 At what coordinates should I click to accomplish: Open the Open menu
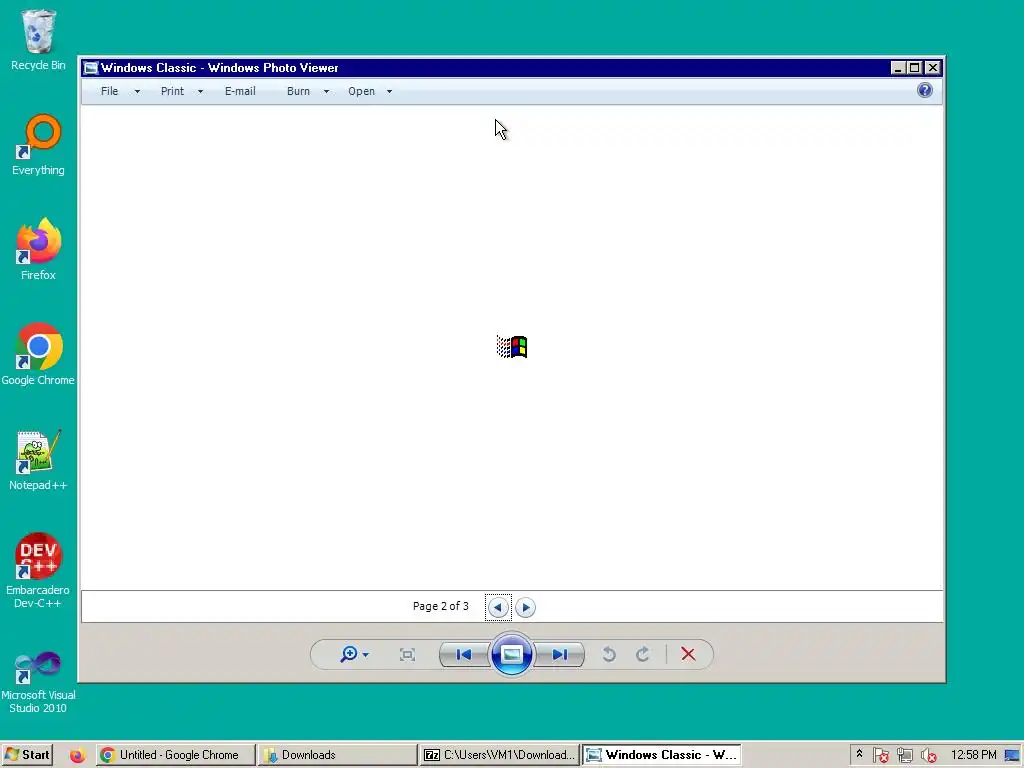[x=361, y=91]
